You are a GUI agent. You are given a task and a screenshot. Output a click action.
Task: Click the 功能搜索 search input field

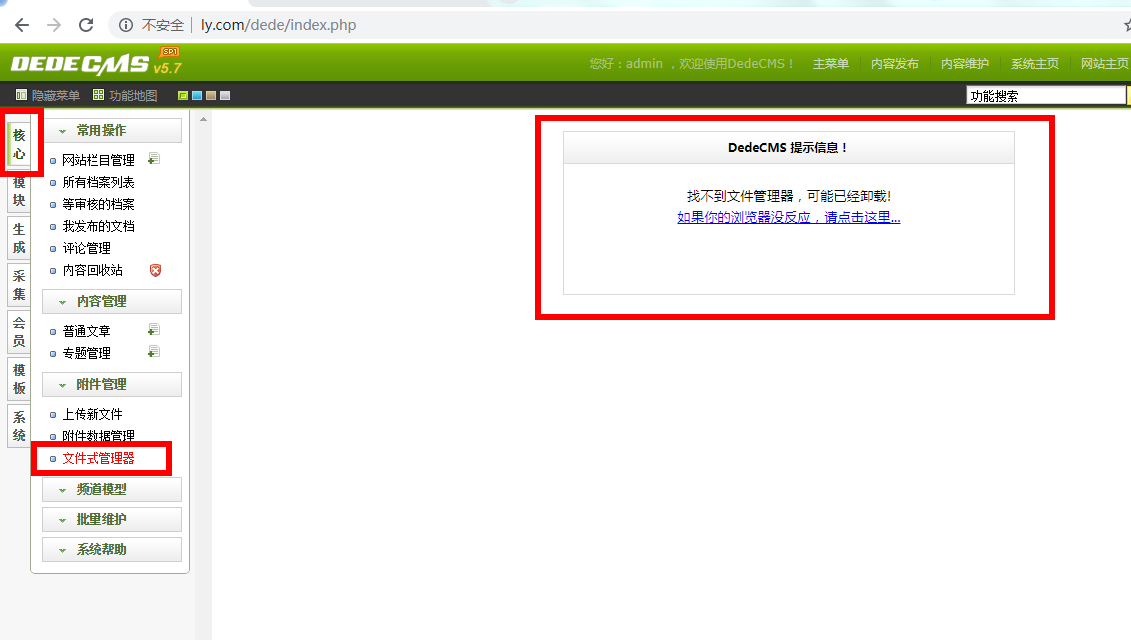click(x=1045, y=96)
